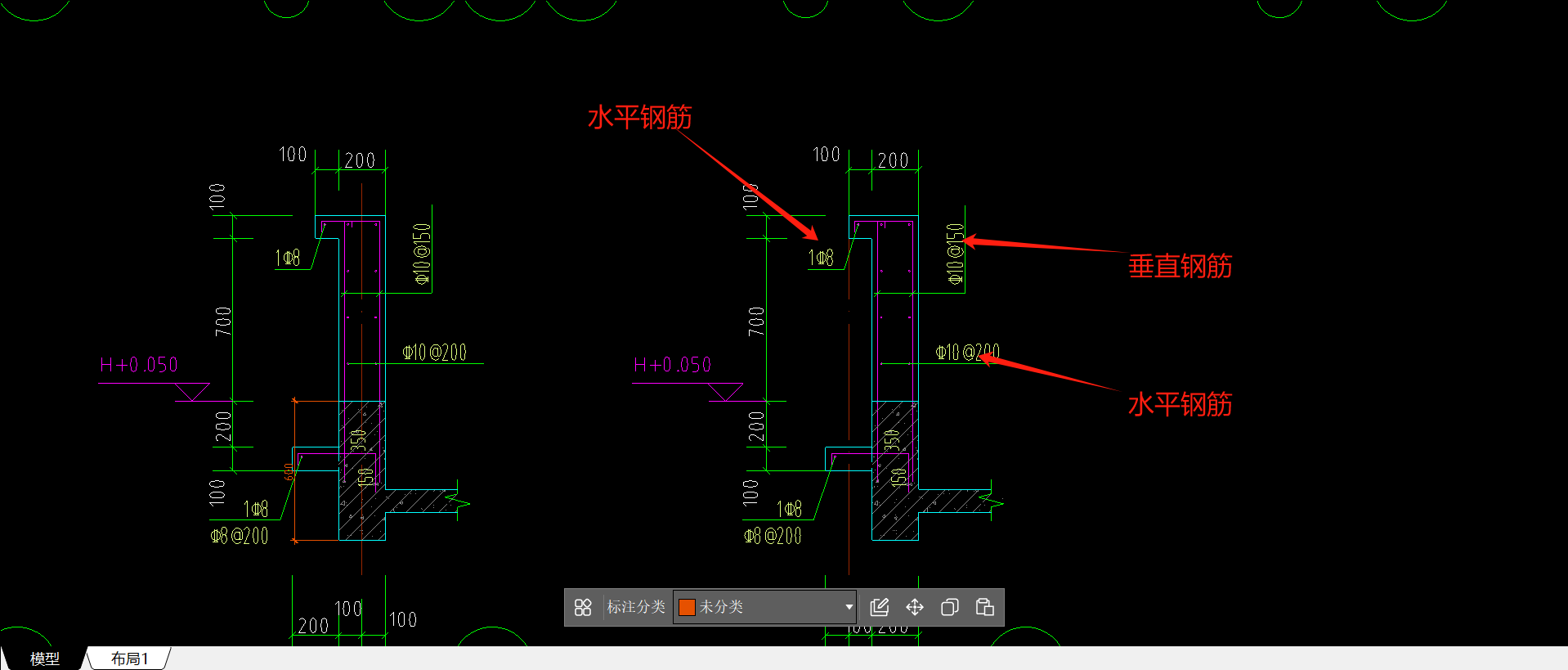
Task: Select the Φ10@200 label in left detail
Action: click(x=434, y=353)
